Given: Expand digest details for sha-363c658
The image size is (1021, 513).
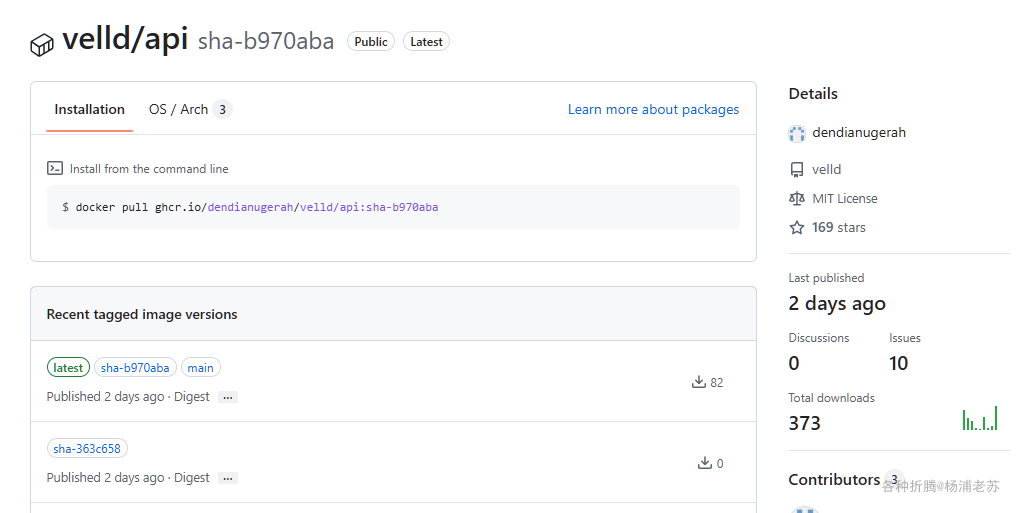Looking at the screenshot, I should [x=228, y=478].
